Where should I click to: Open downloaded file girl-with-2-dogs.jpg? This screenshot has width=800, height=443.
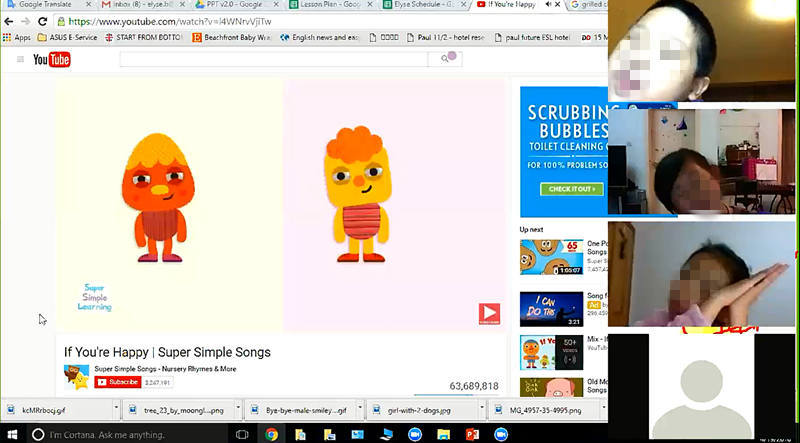421,410
